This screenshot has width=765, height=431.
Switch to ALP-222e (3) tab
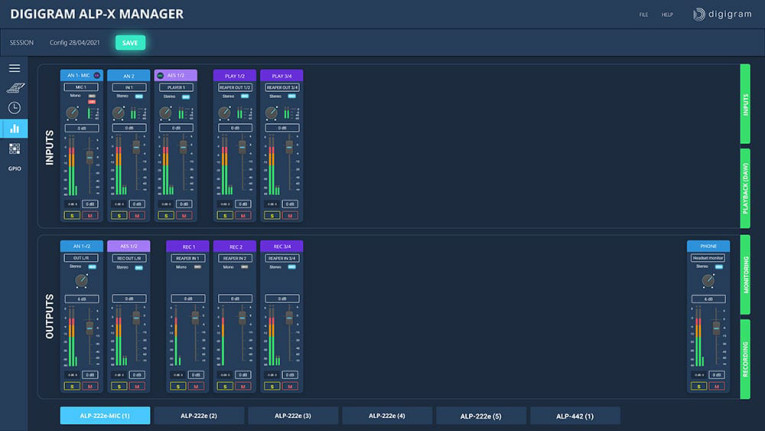coord(293,416)
